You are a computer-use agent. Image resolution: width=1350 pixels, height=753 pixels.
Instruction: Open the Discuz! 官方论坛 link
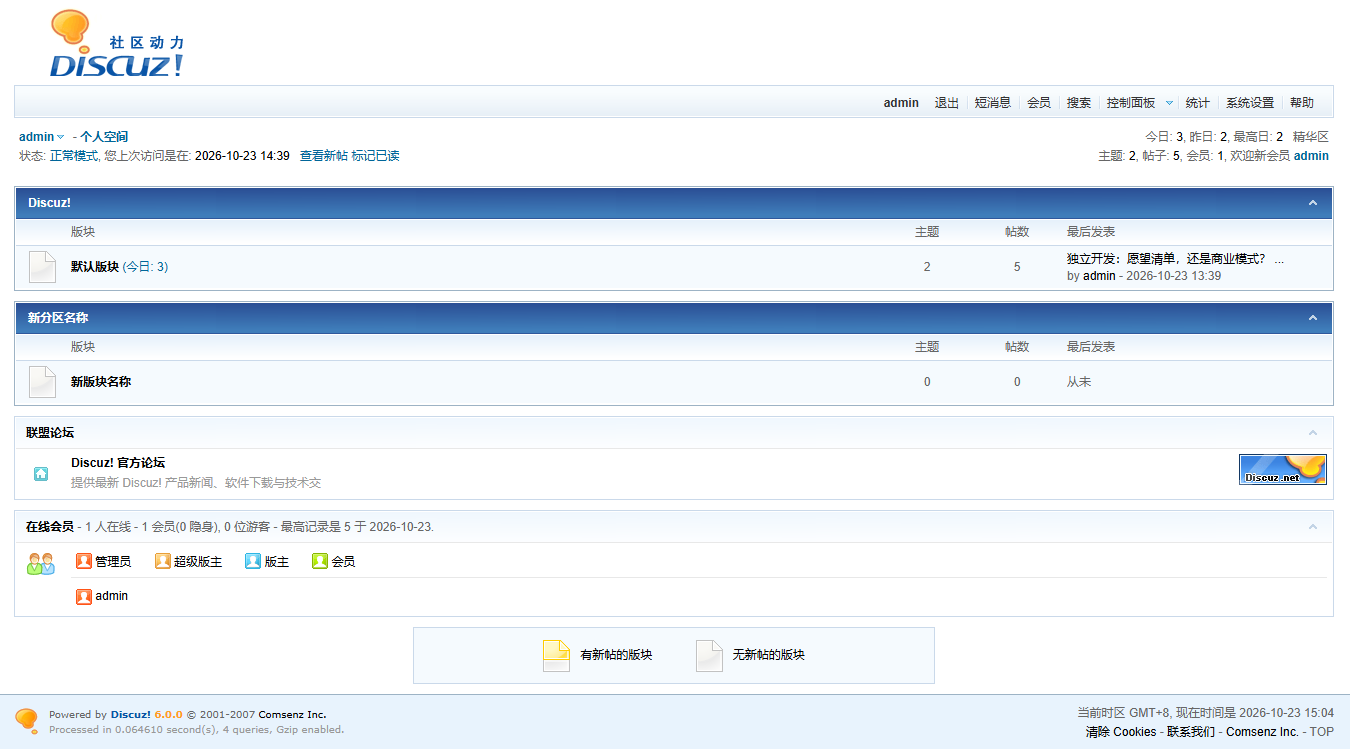pyautogui.click(x=118, y=463)
